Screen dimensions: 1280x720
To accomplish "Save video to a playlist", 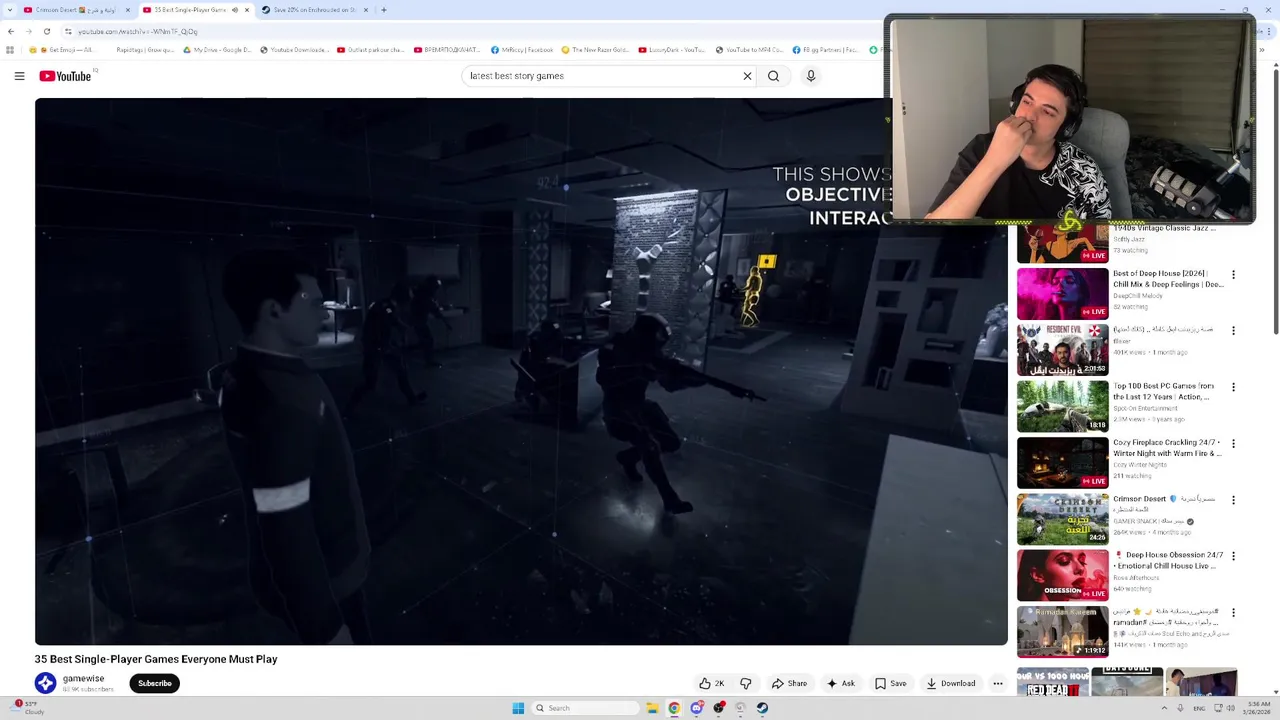I will (x=890, y=684).
